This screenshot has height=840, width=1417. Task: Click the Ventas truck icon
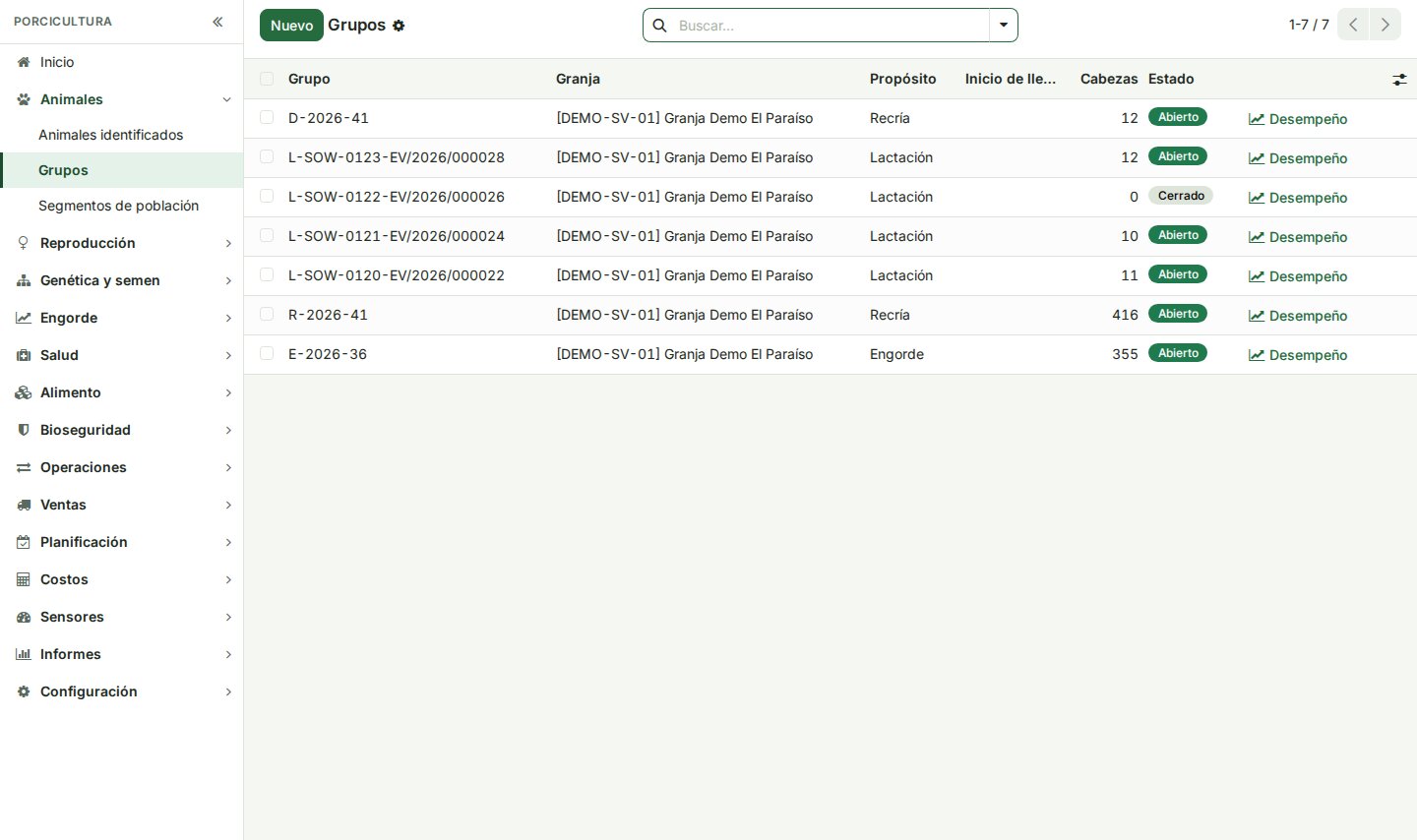pos(24,505)
